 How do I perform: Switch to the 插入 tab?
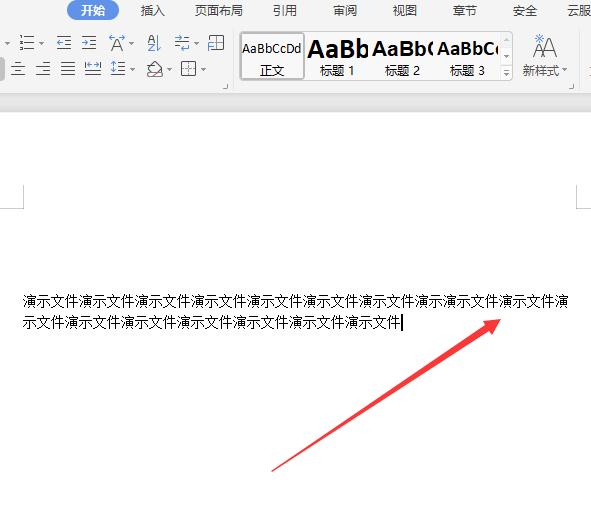(153, 11)
